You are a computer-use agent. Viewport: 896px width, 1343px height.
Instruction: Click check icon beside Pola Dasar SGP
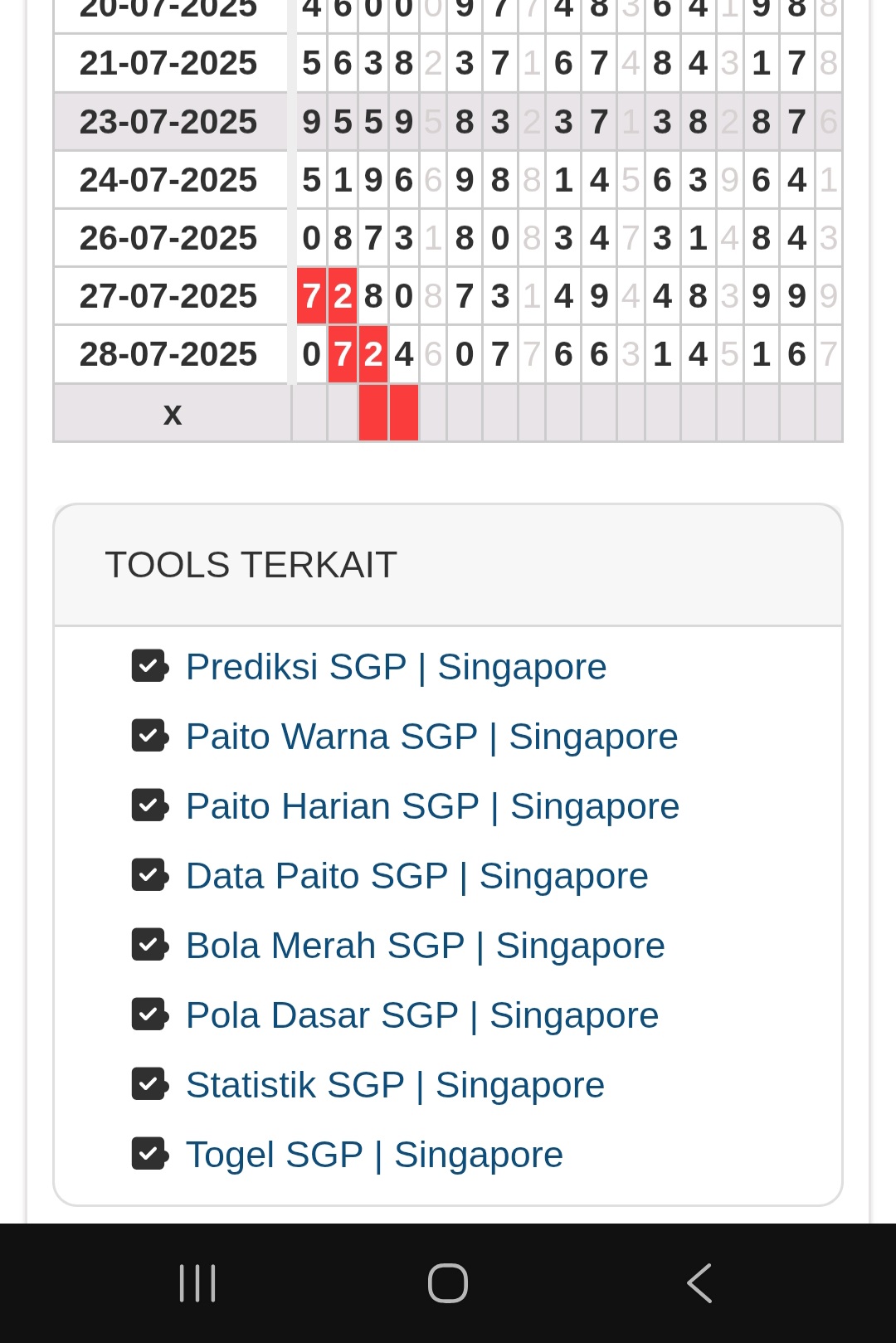click(x=150, y=1015)
